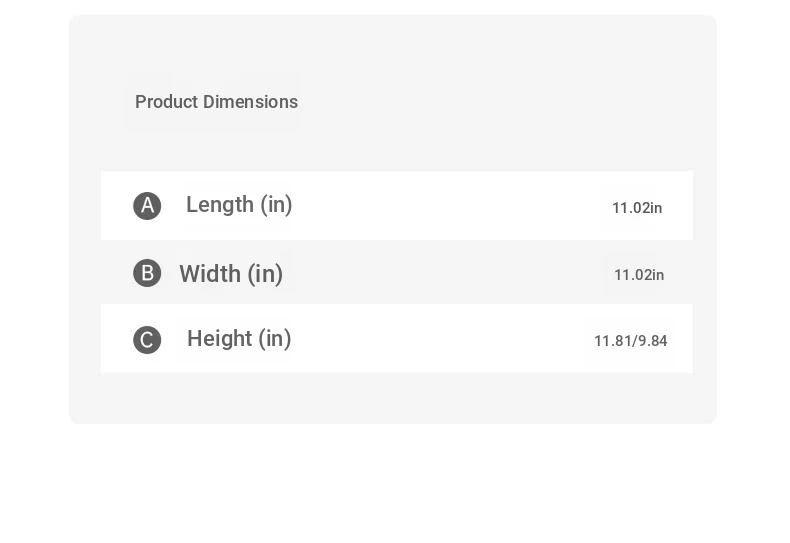Click the Width (in) label

(x=231, y=274)
